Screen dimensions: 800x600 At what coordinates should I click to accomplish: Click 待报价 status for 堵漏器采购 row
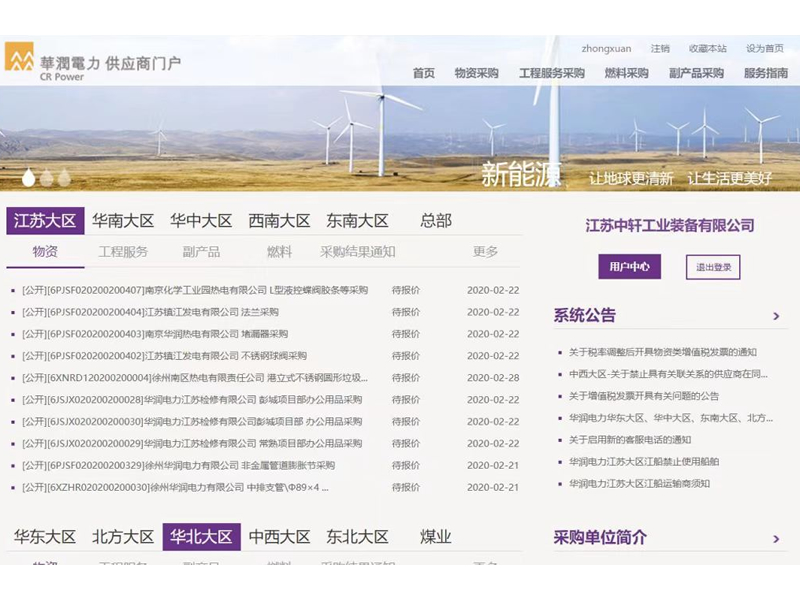406,334
